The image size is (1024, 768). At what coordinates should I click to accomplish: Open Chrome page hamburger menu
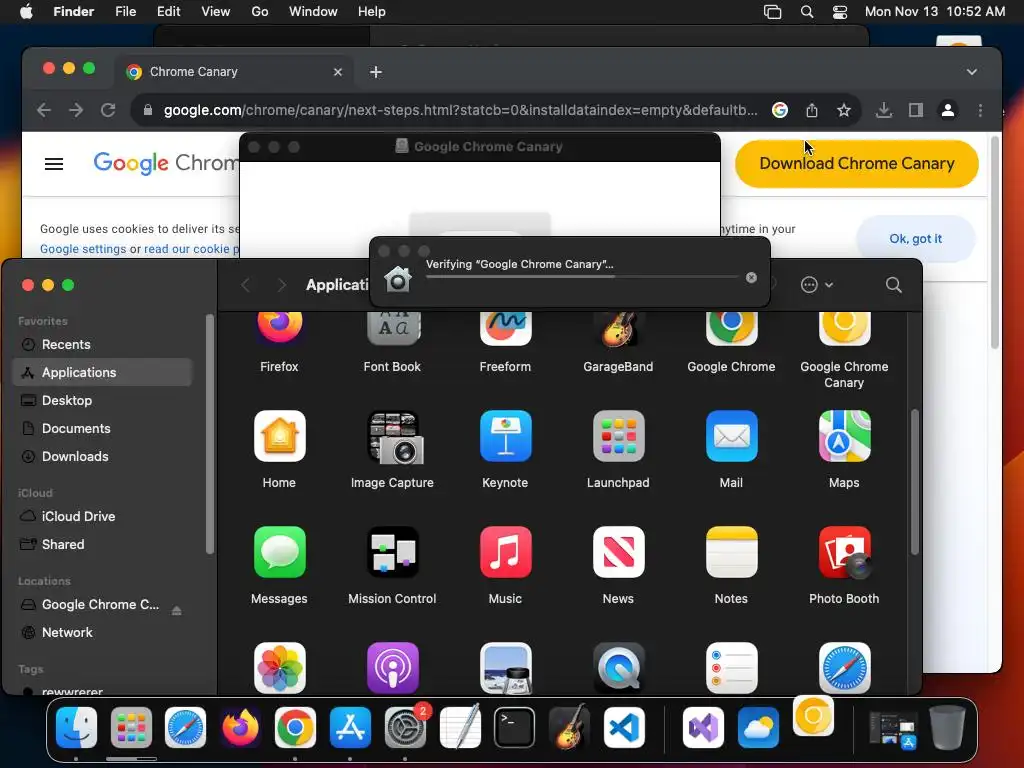pyautogui.click(x=54, y=164)
